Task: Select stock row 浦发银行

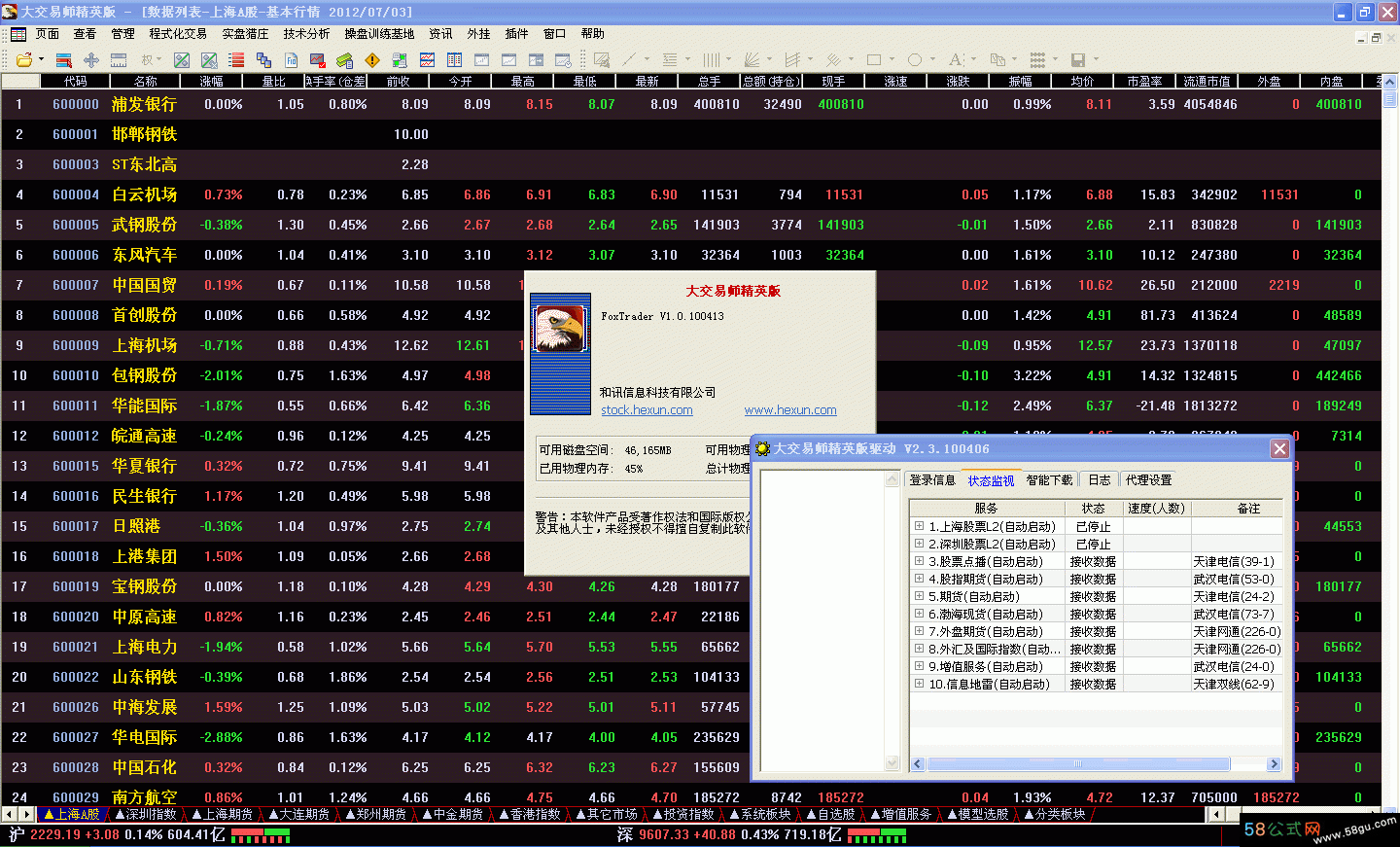Action: 691,104
